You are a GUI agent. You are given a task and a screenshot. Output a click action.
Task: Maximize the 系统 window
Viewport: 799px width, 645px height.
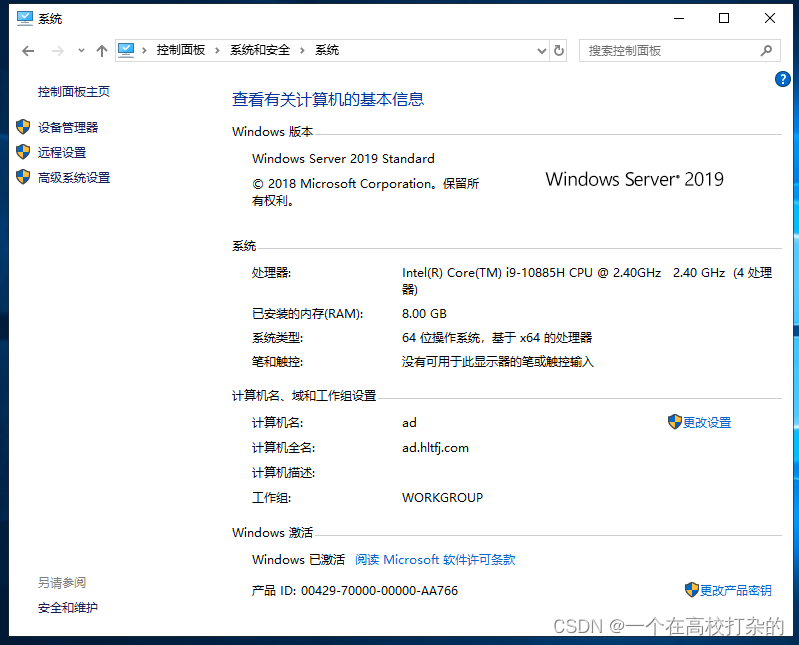pyautogui.click(x=724, y=18)
